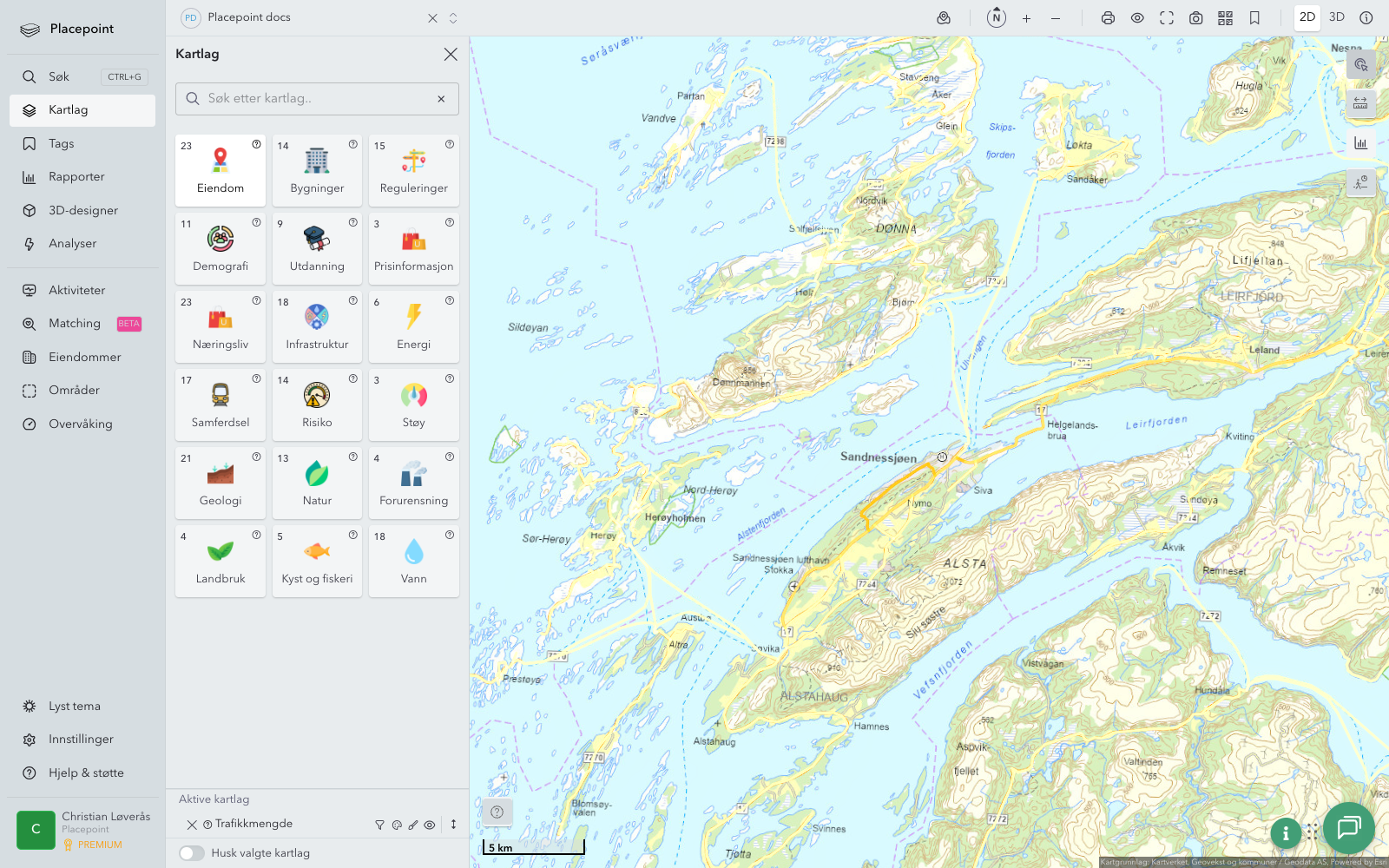Remove Trafikkmengde from active layers
The width and height of the screenshot is (1389, 868).
[x=192, y=825]
